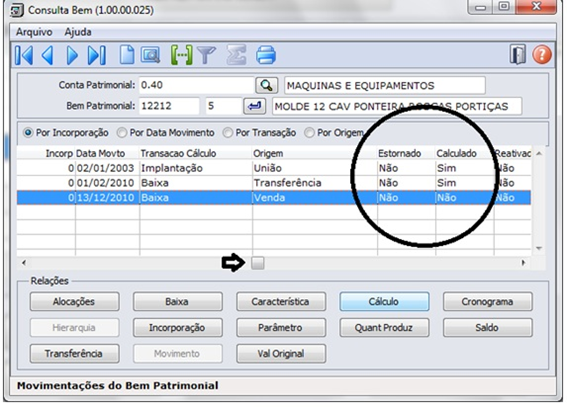This screenshot has width=567, height=408.
Task: Select the Por Incorporação radio option
Action: click(66, 133)
